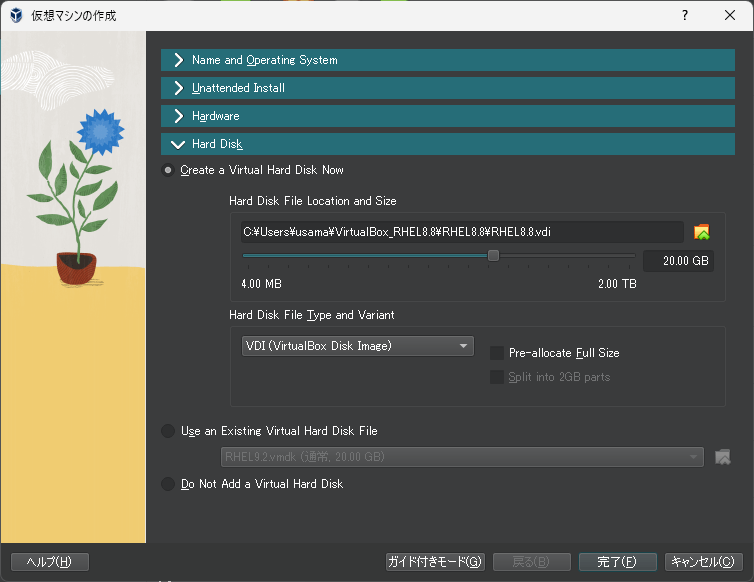Image resolution: width=754 pixels, height=582 pixels.
Task: Enable Pre-allocate Full Size checkbox
Action: (x=497, y=353)
